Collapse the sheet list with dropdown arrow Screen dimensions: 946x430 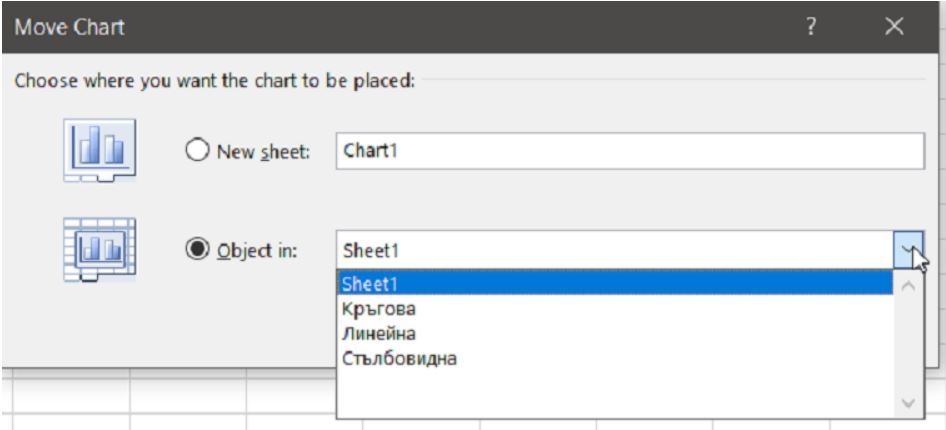click(x=908, y=250)
